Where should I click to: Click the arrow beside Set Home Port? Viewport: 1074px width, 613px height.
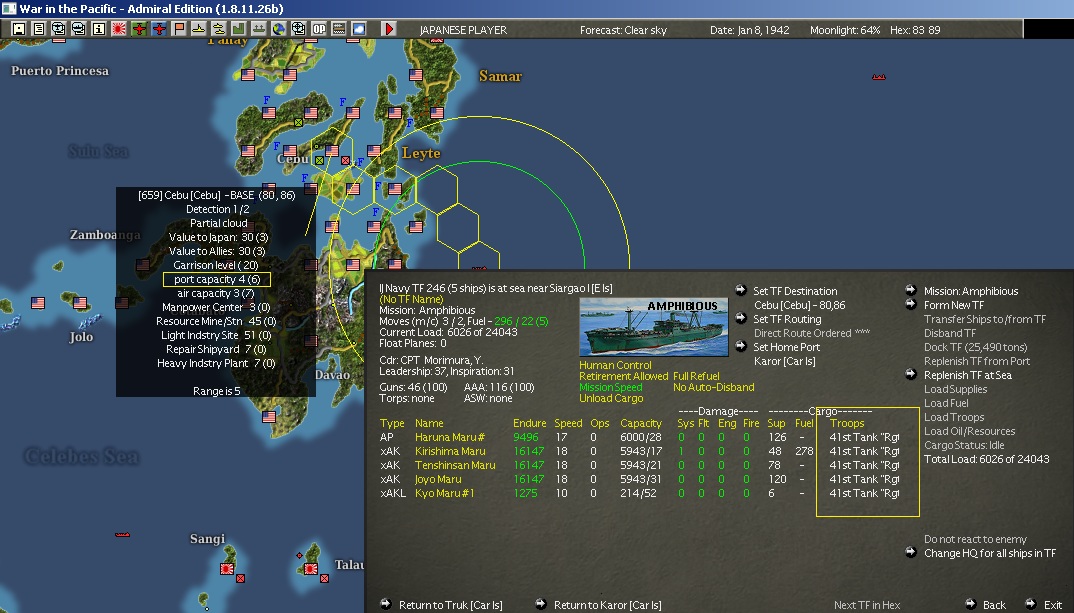740,346
